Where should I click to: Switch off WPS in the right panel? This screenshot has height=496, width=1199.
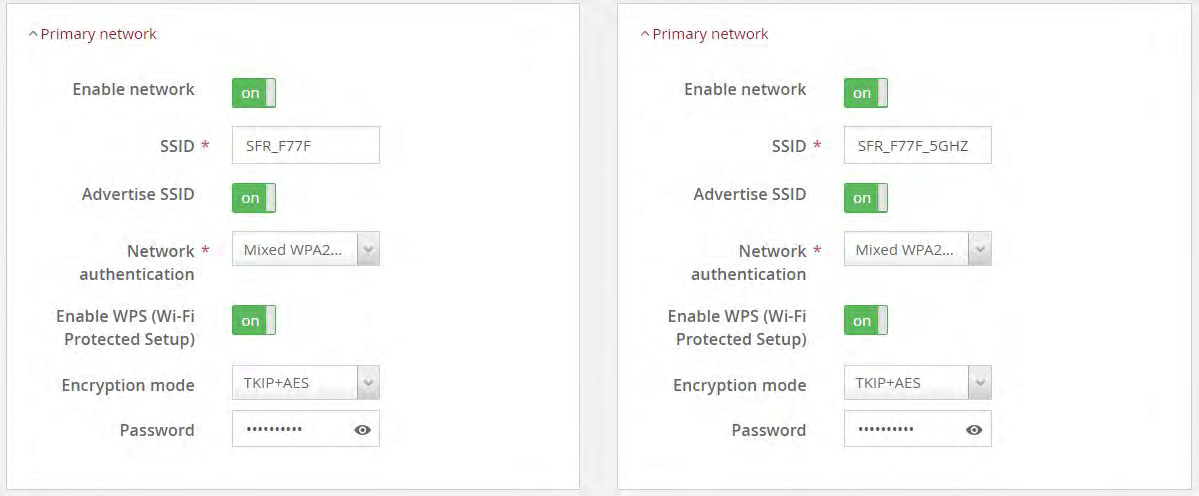[x=866, y=321]
